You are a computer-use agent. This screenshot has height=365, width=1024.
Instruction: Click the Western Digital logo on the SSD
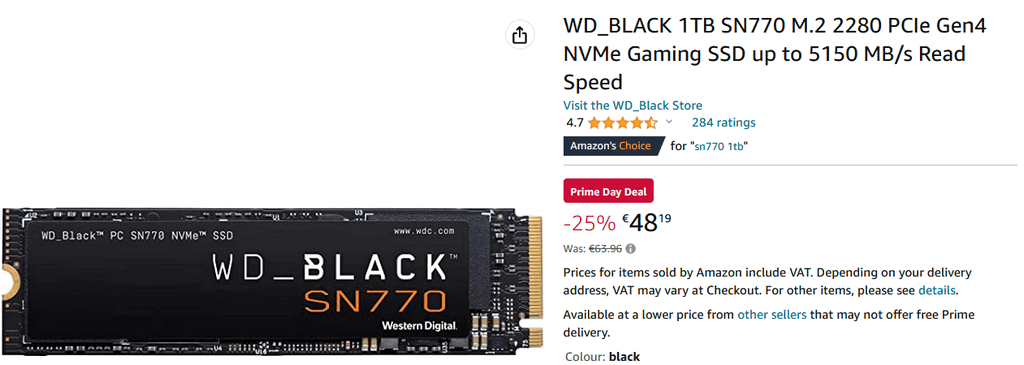tap(419, 325)
